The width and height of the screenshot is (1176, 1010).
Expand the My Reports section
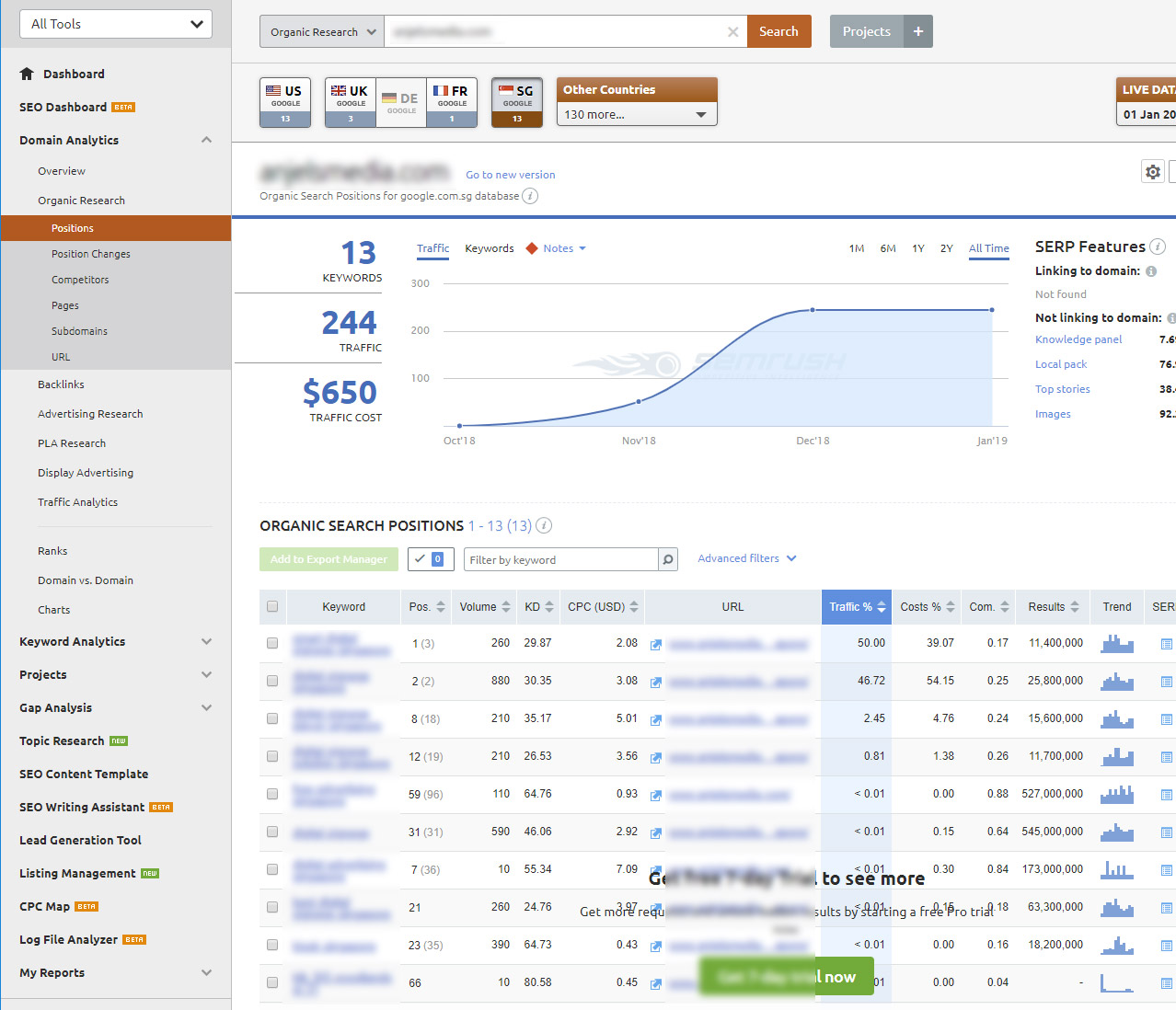[x=206, y=972]
